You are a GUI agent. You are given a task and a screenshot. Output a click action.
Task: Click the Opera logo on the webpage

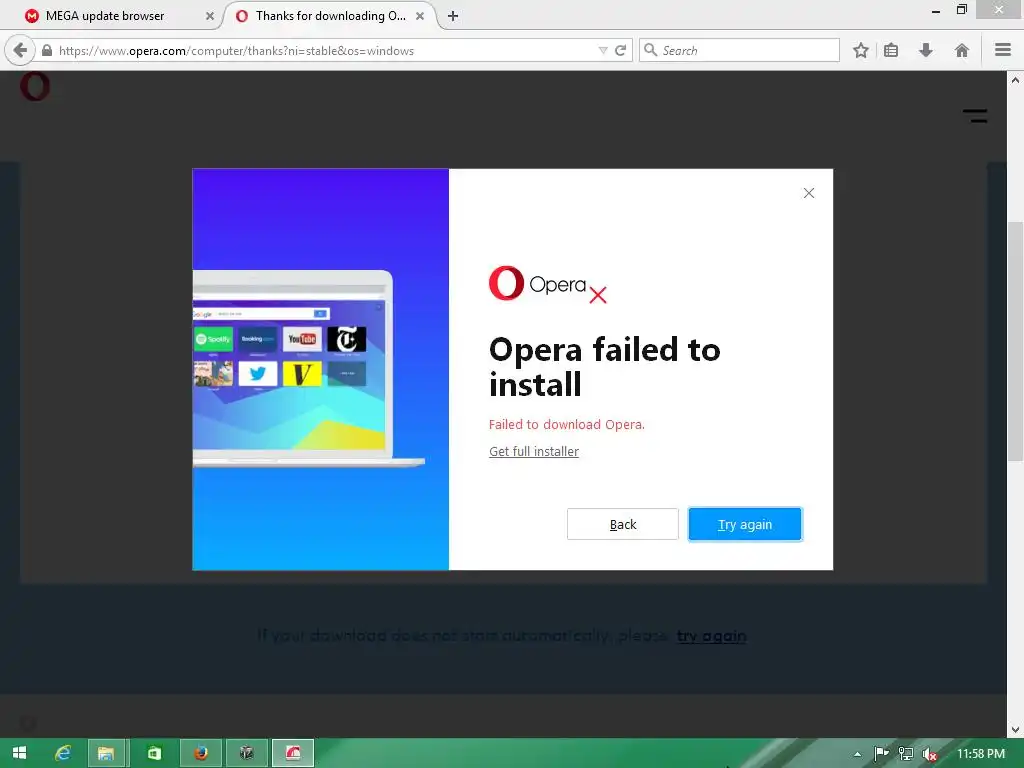coord(35,87)
